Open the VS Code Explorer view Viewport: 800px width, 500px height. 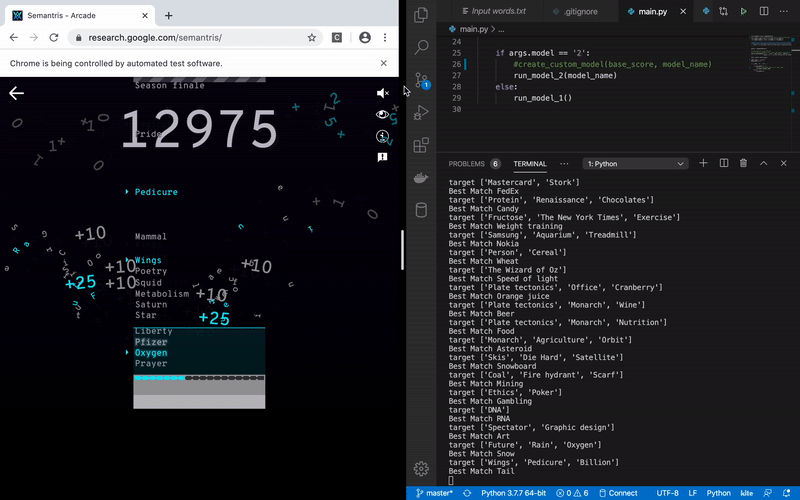click(421, 15)
